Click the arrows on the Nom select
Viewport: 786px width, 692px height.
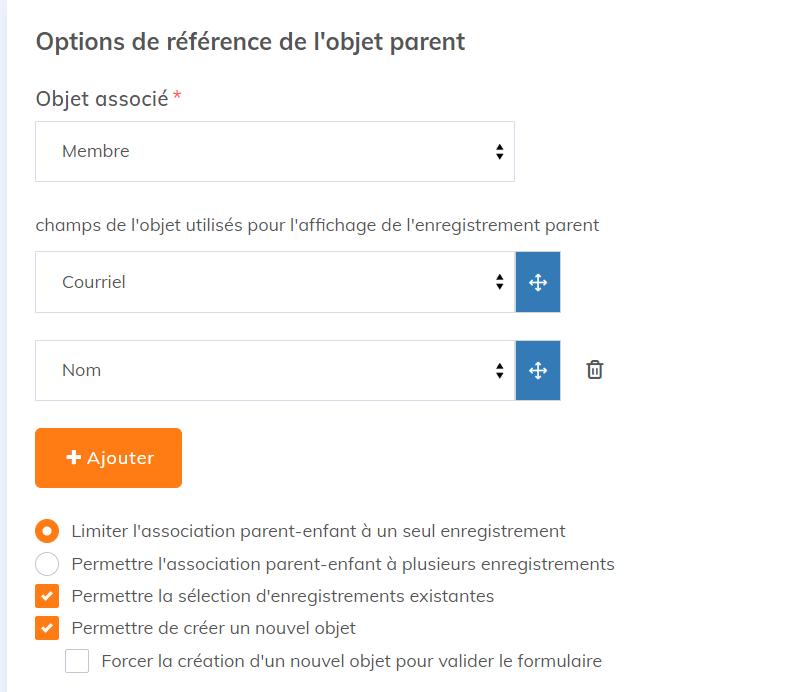(499, 371)
